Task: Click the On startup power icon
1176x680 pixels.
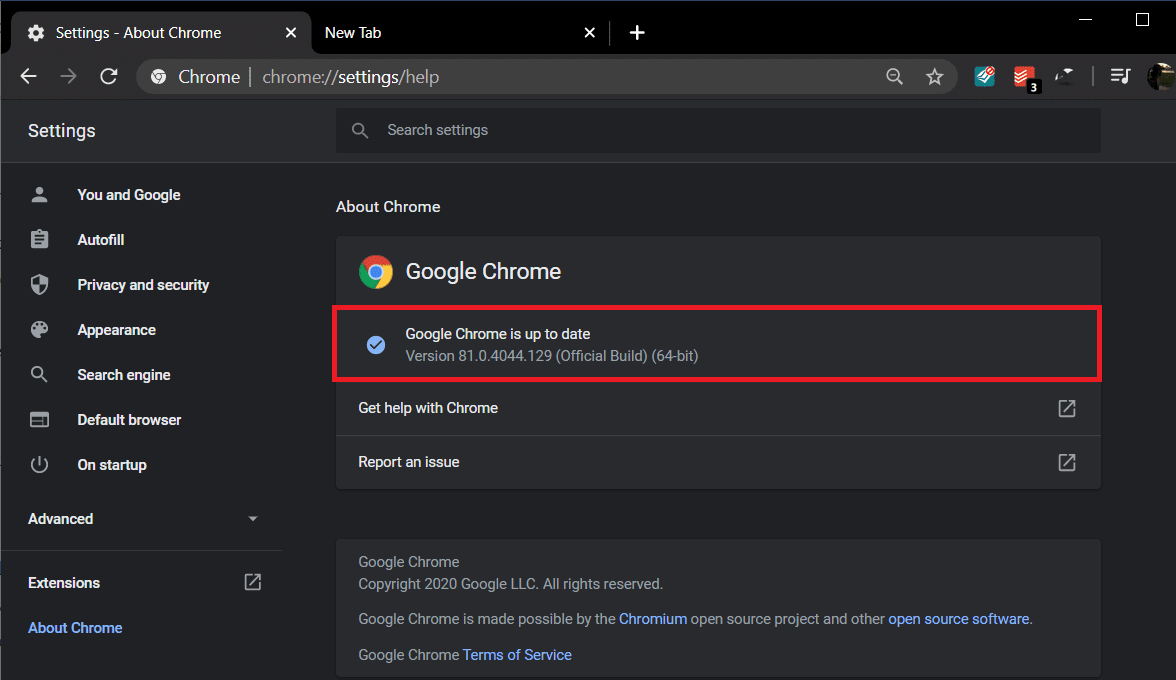Action: 39,464
